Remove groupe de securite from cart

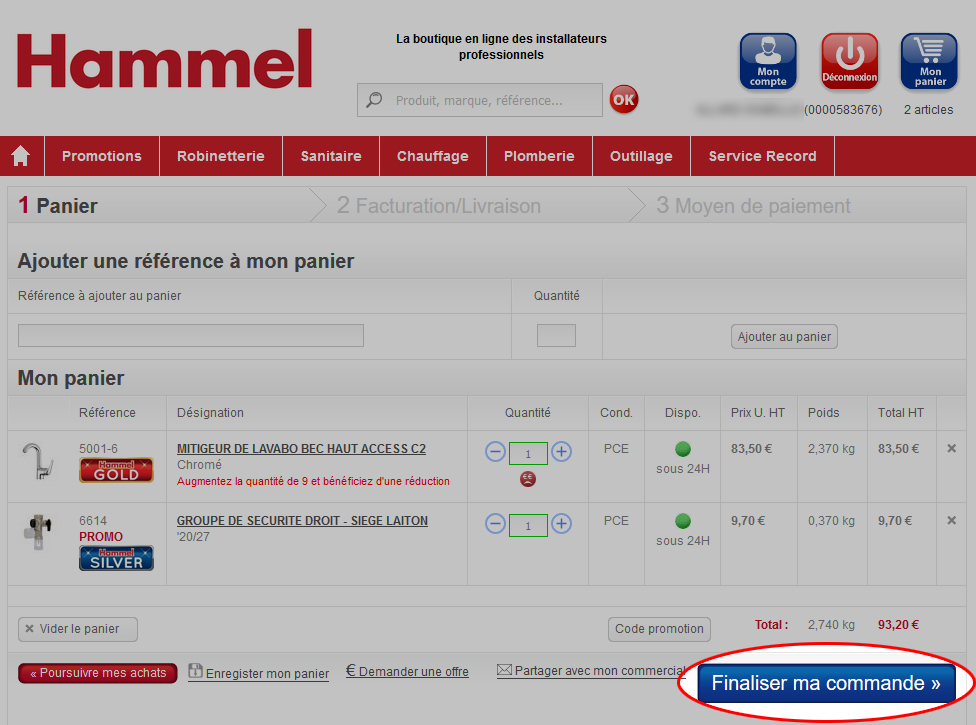pos(951,520)
